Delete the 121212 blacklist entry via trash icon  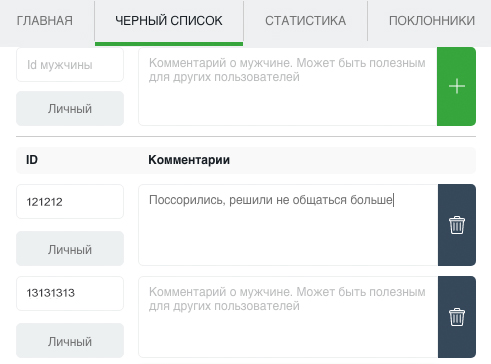(457, 225)
